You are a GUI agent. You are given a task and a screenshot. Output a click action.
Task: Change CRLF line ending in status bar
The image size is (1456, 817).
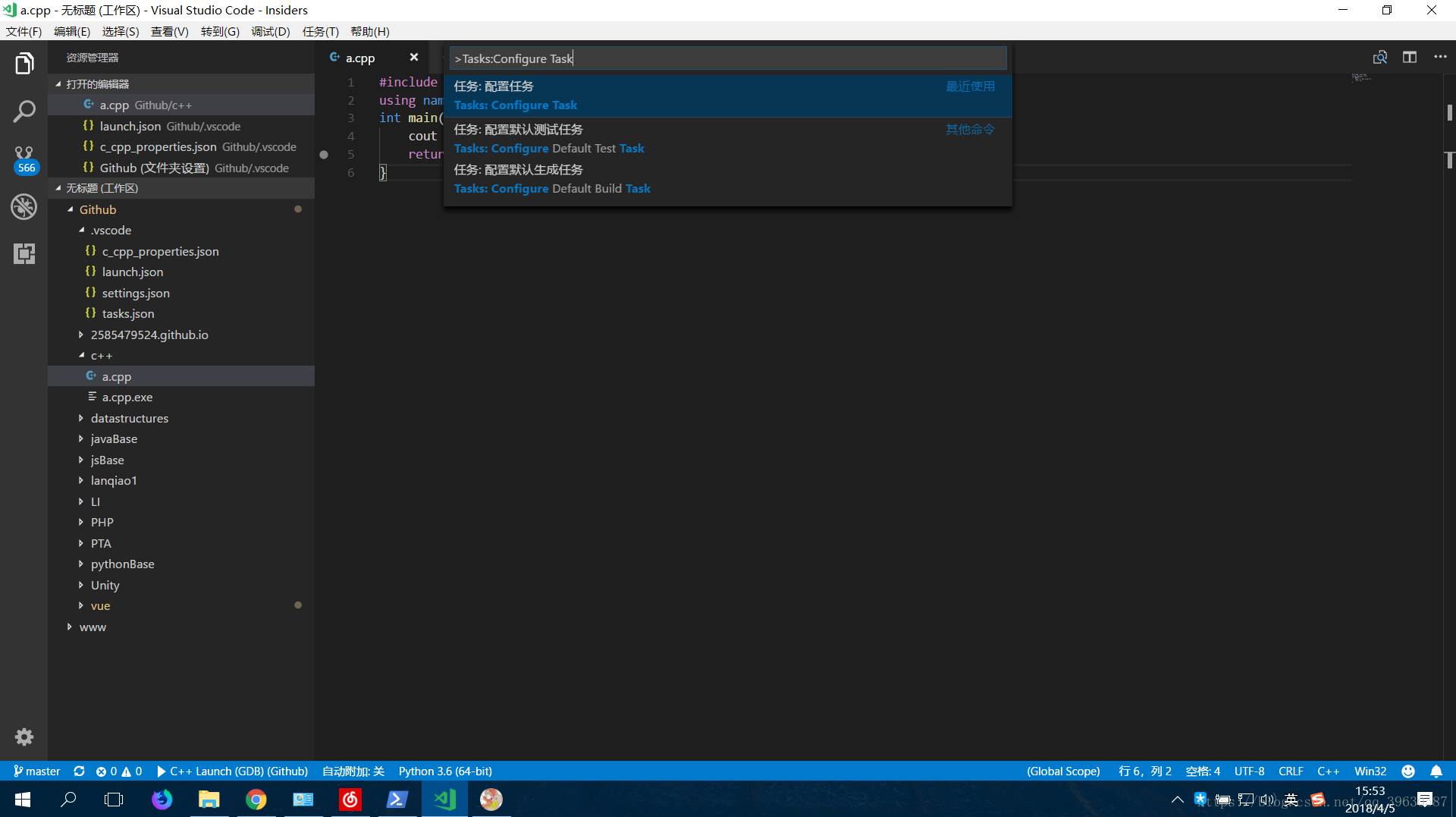1291,771
